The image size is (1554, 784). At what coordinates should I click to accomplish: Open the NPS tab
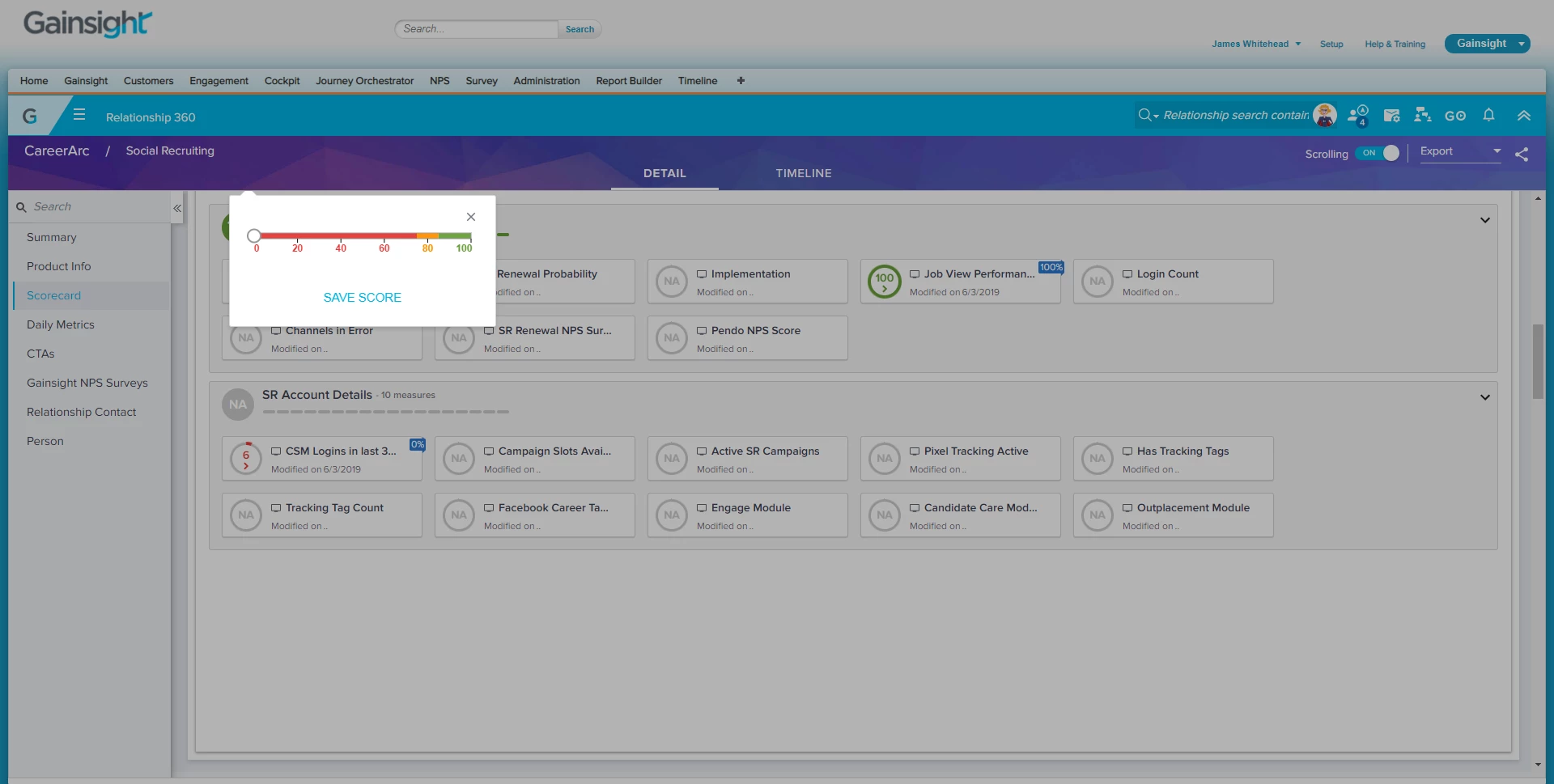tap(439, 81)
